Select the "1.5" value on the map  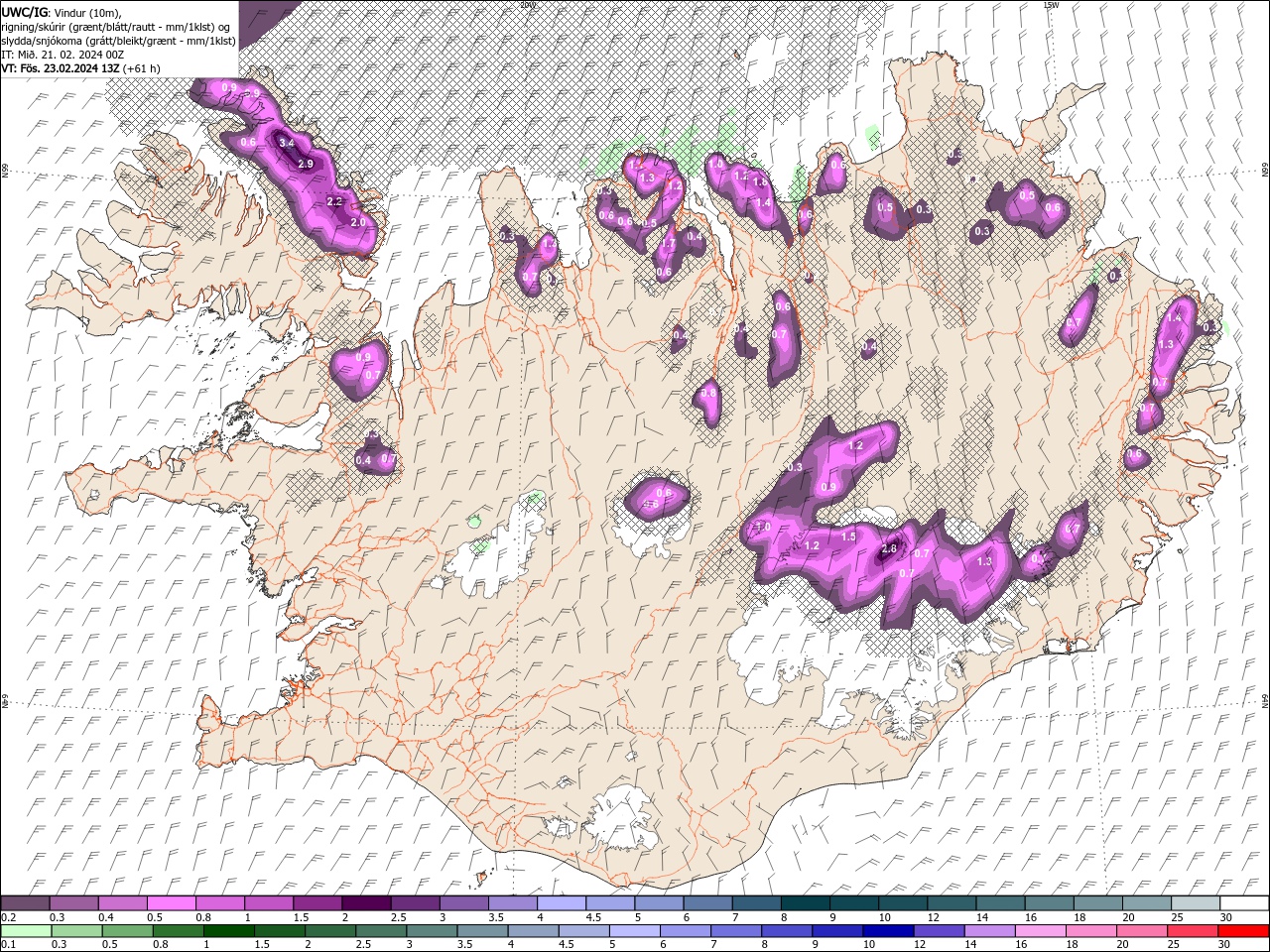tap(848, 536)
